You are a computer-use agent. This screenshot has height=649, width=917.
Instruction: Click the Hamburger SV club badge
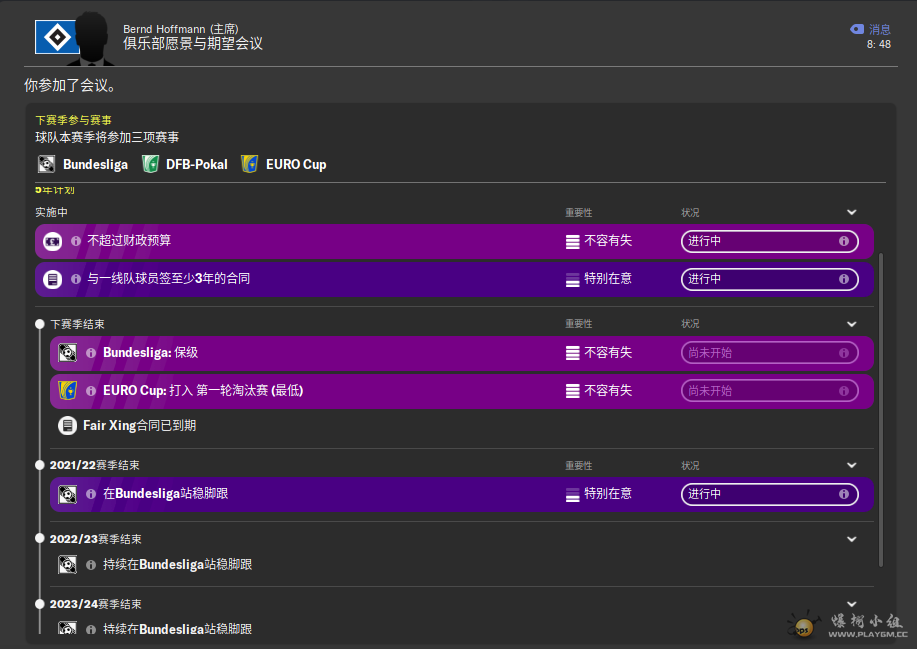click(x=57, y=38)
